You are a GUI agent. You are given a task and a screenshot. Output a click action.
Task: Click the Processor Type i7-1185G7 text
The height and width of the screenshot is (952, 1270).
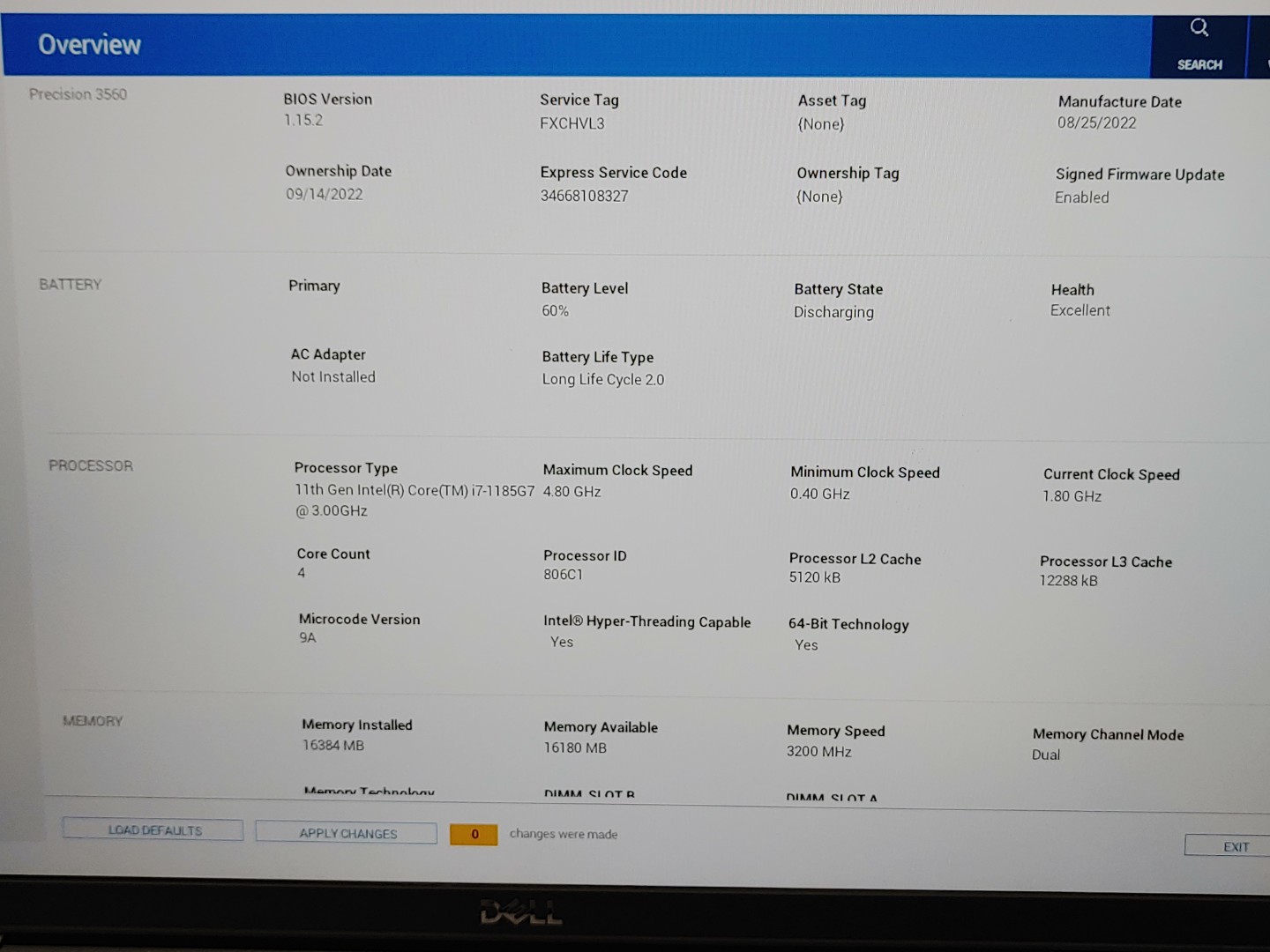pos(415,491)
